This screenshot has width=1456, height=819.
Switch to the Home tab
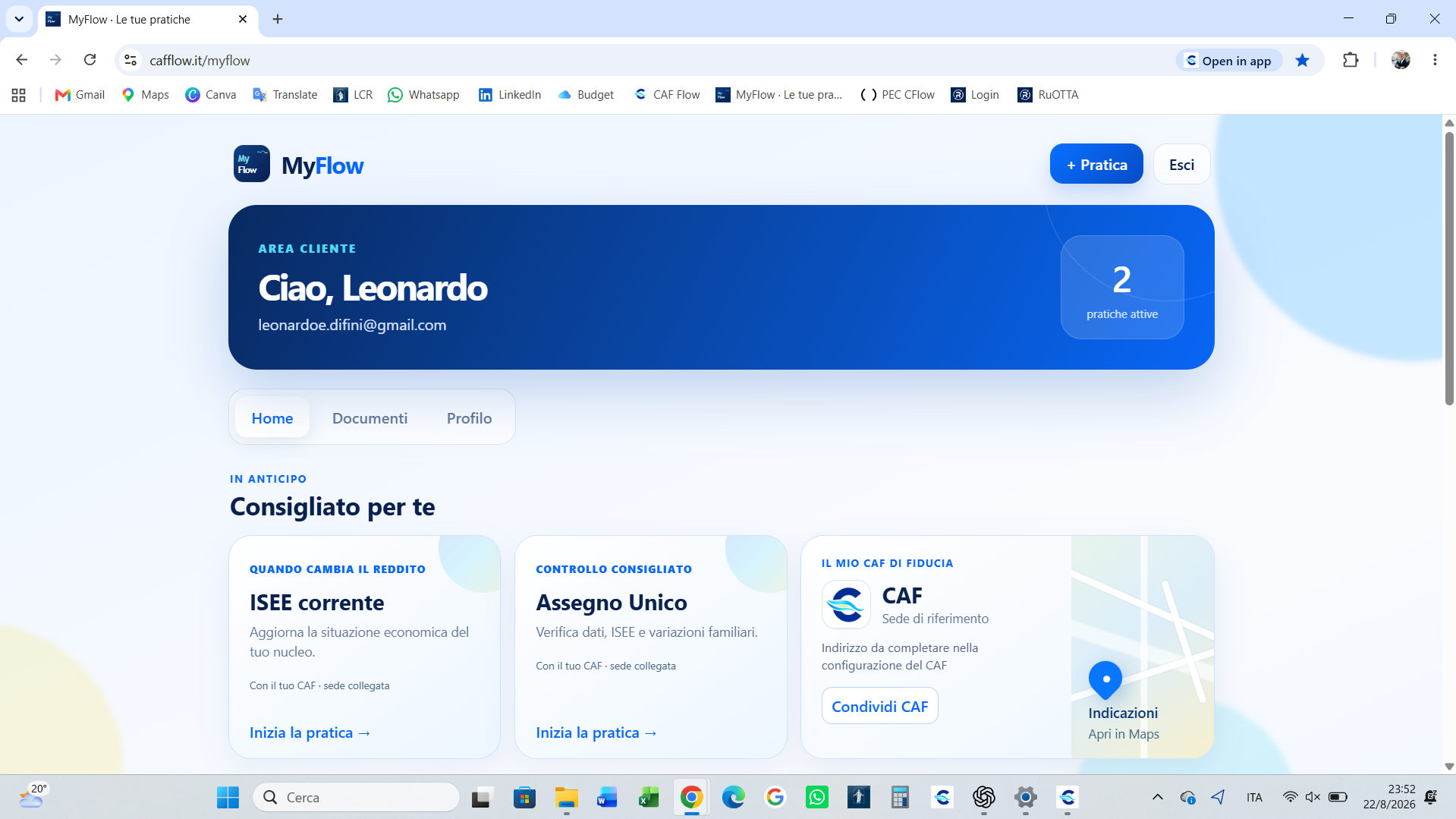[x=272, y=417]
